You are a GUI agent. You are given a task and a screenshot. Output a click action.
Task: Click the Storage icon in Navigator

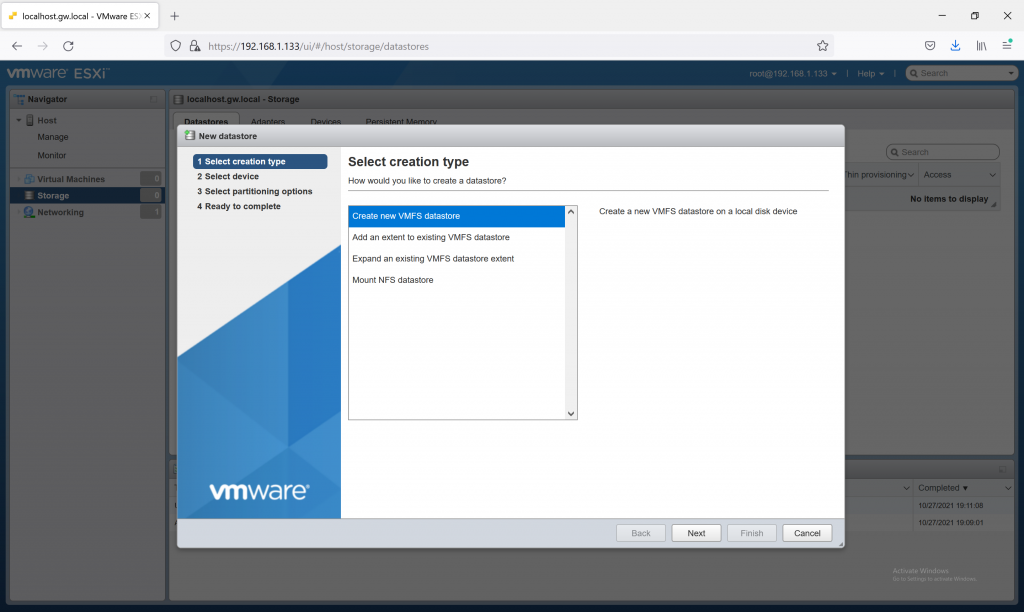tap(29, 195)
